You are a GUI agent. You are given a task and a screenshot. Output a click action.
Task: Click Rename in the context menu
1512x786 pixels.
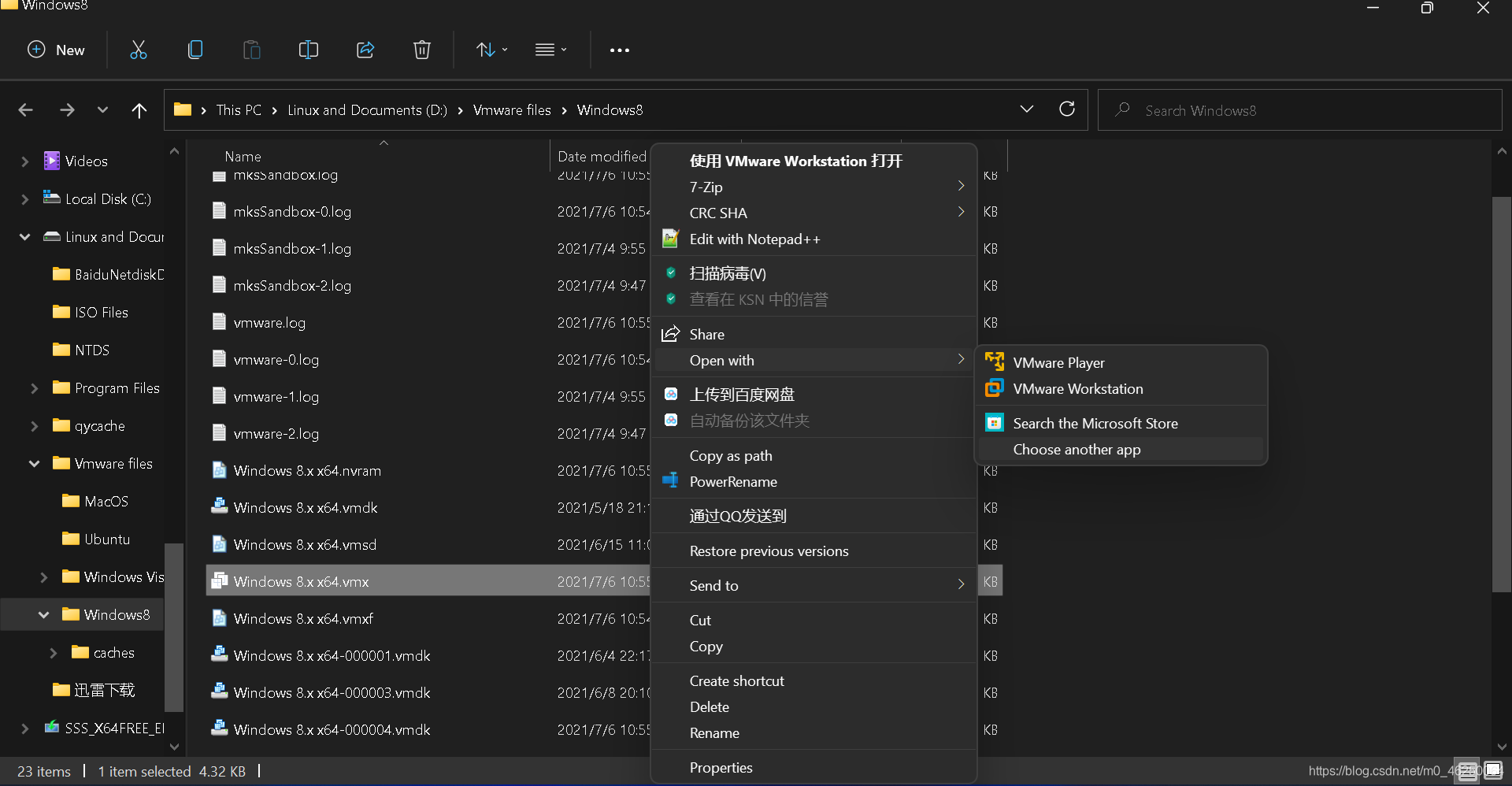click(814, 732)
